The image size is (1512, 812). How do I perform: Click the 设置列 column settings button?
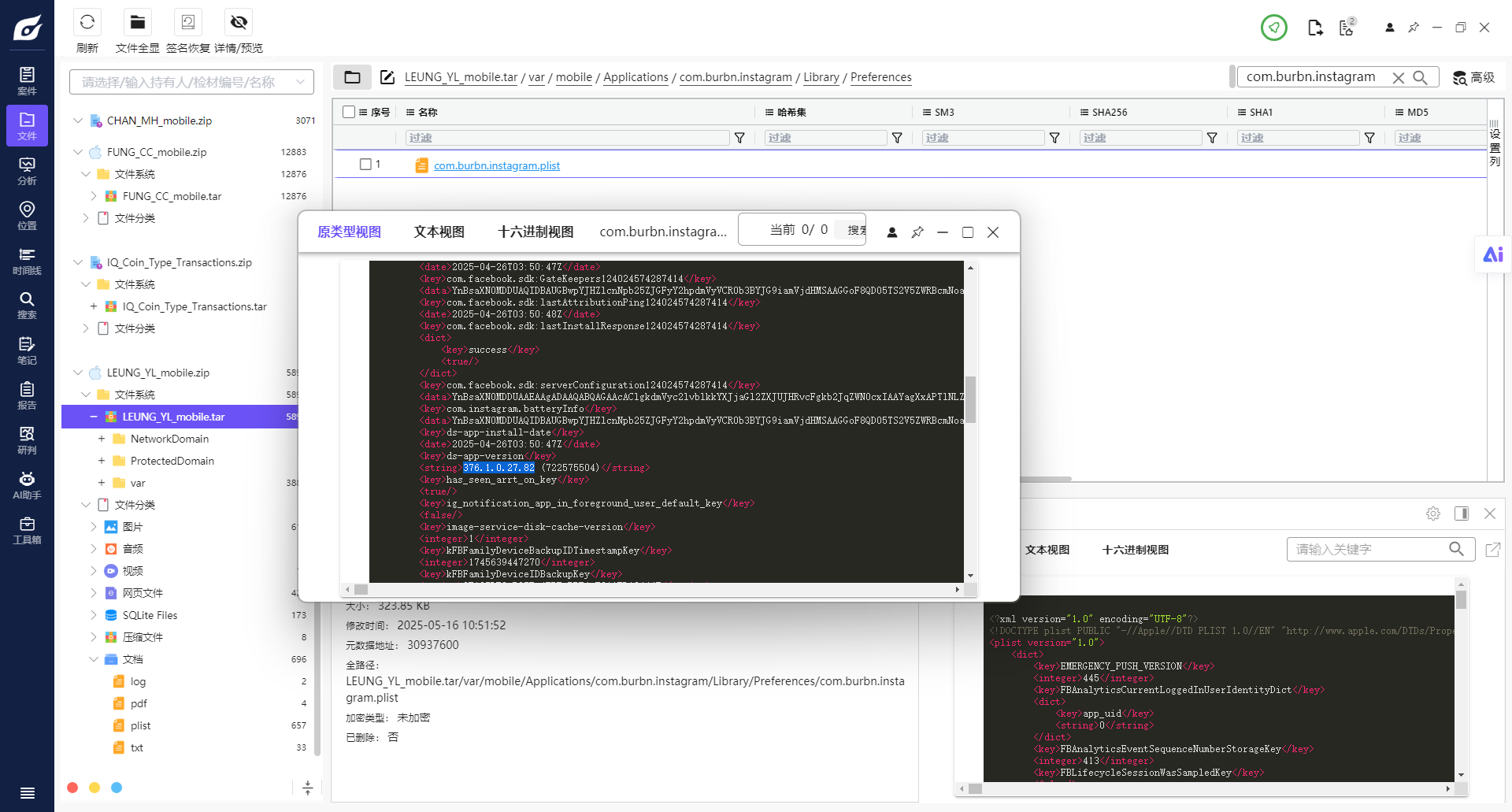[1495, 143]
